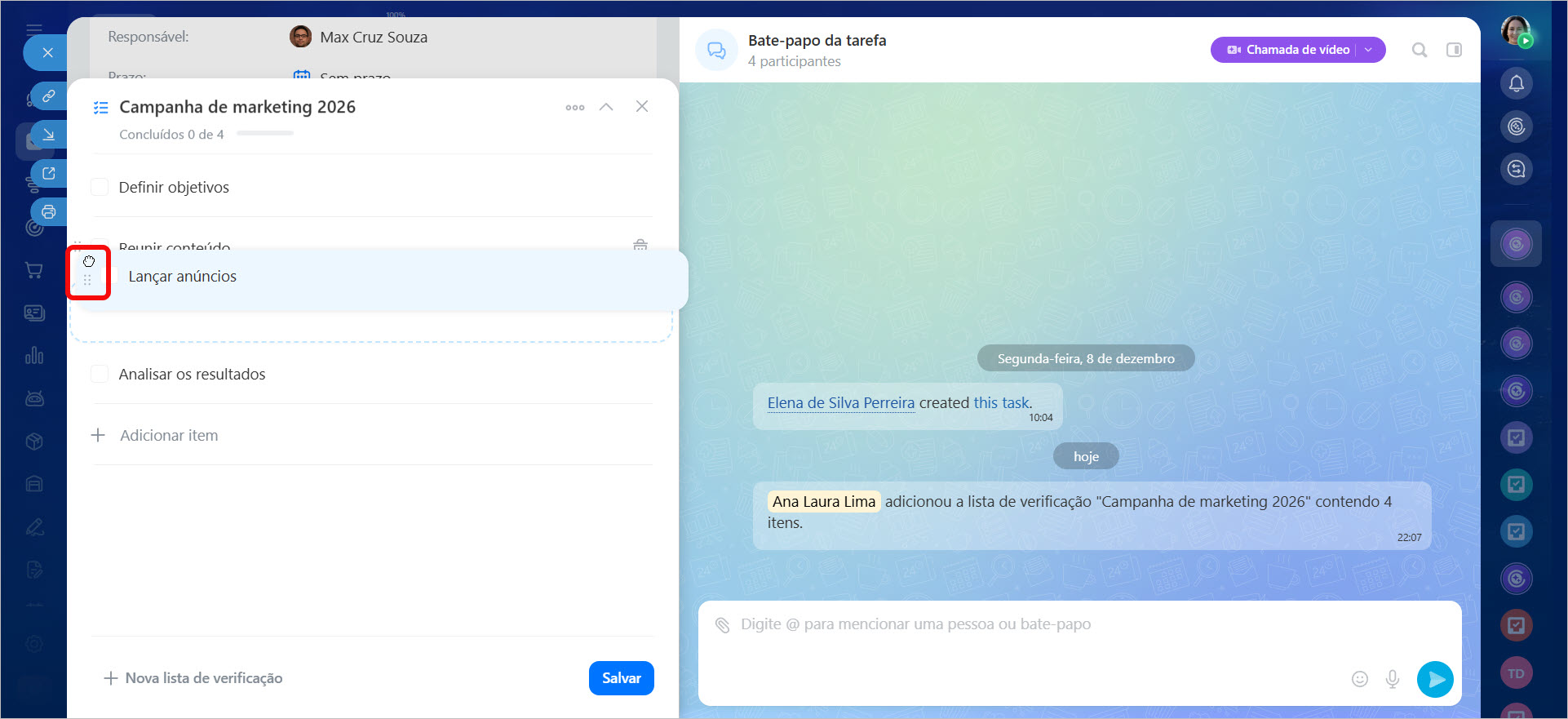This screenshot has height=719, width=1568.
Task: Check the Analisar os resultados checkbox
Action: click(x=100, y=375)
